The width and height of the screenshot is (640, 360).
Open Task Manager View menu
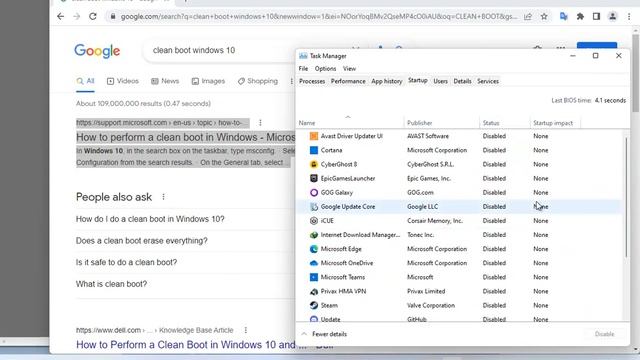click(349, 69)
